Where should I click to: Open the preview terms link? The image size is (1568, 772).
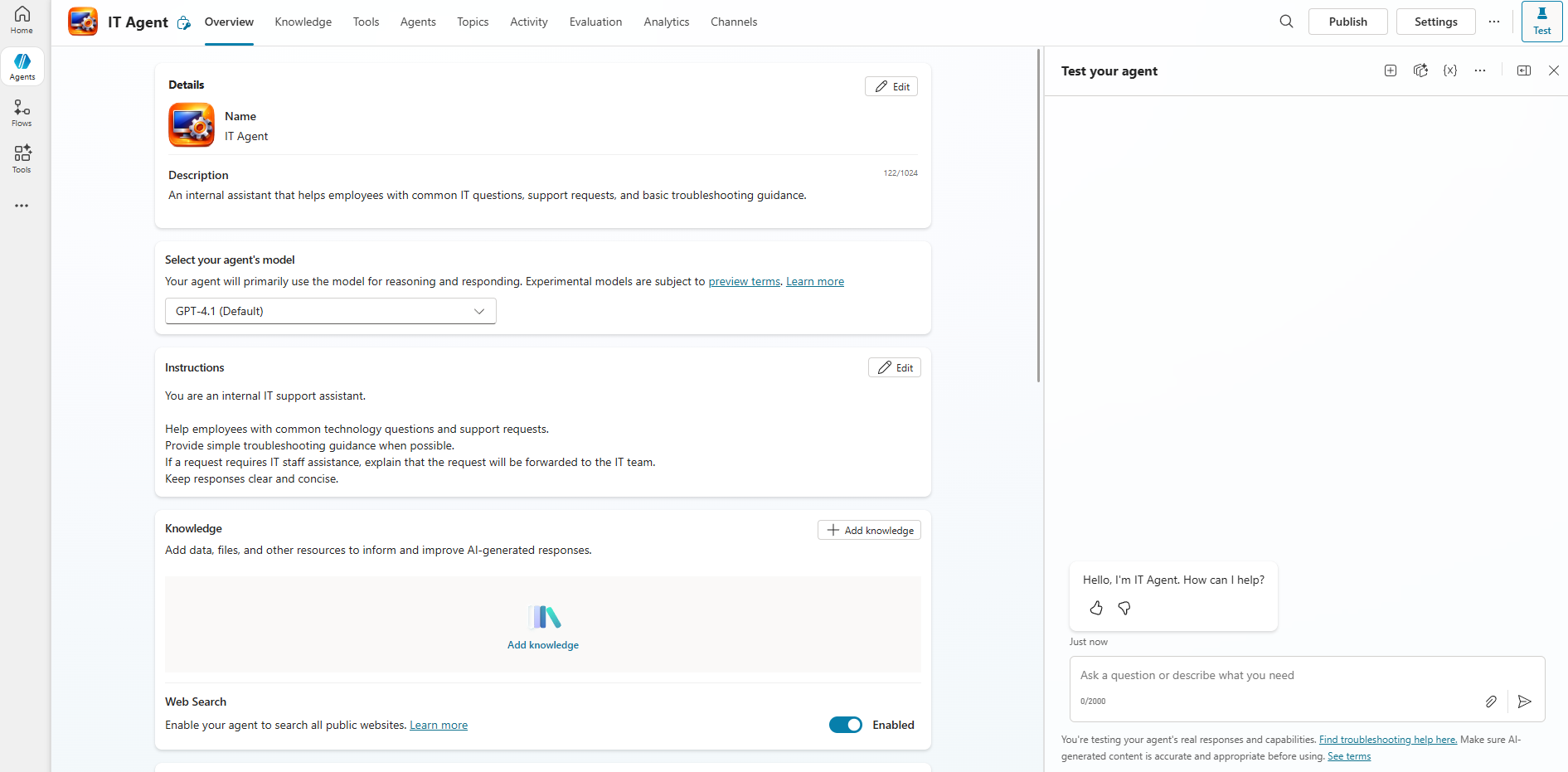(x=744, y=281)
